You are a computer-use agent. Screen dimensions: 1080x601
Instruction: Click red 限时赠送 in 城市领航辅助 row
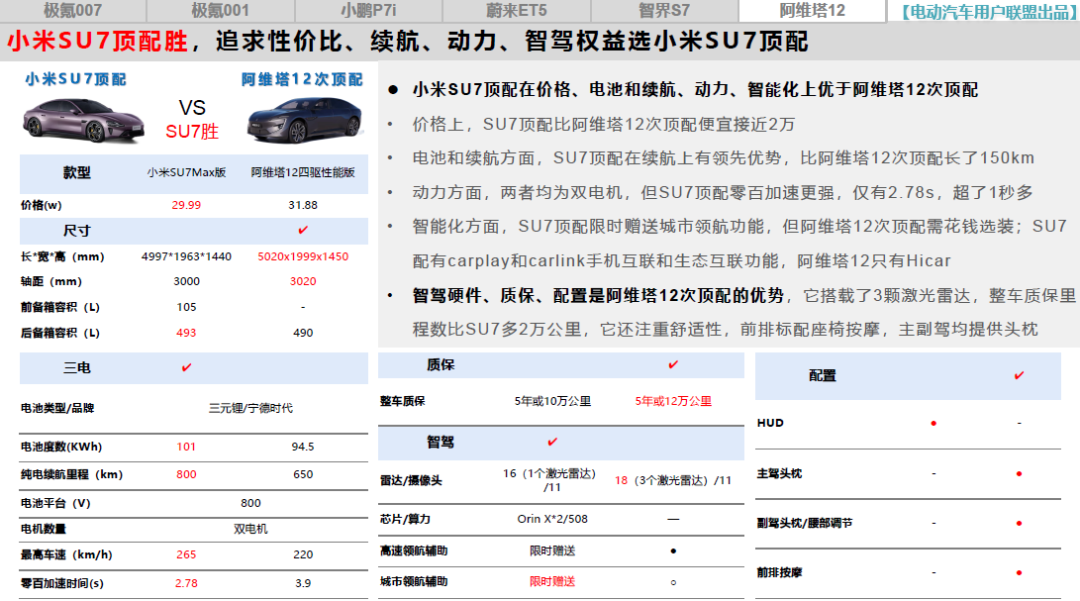pyautogui.click(x=552, y=582)
